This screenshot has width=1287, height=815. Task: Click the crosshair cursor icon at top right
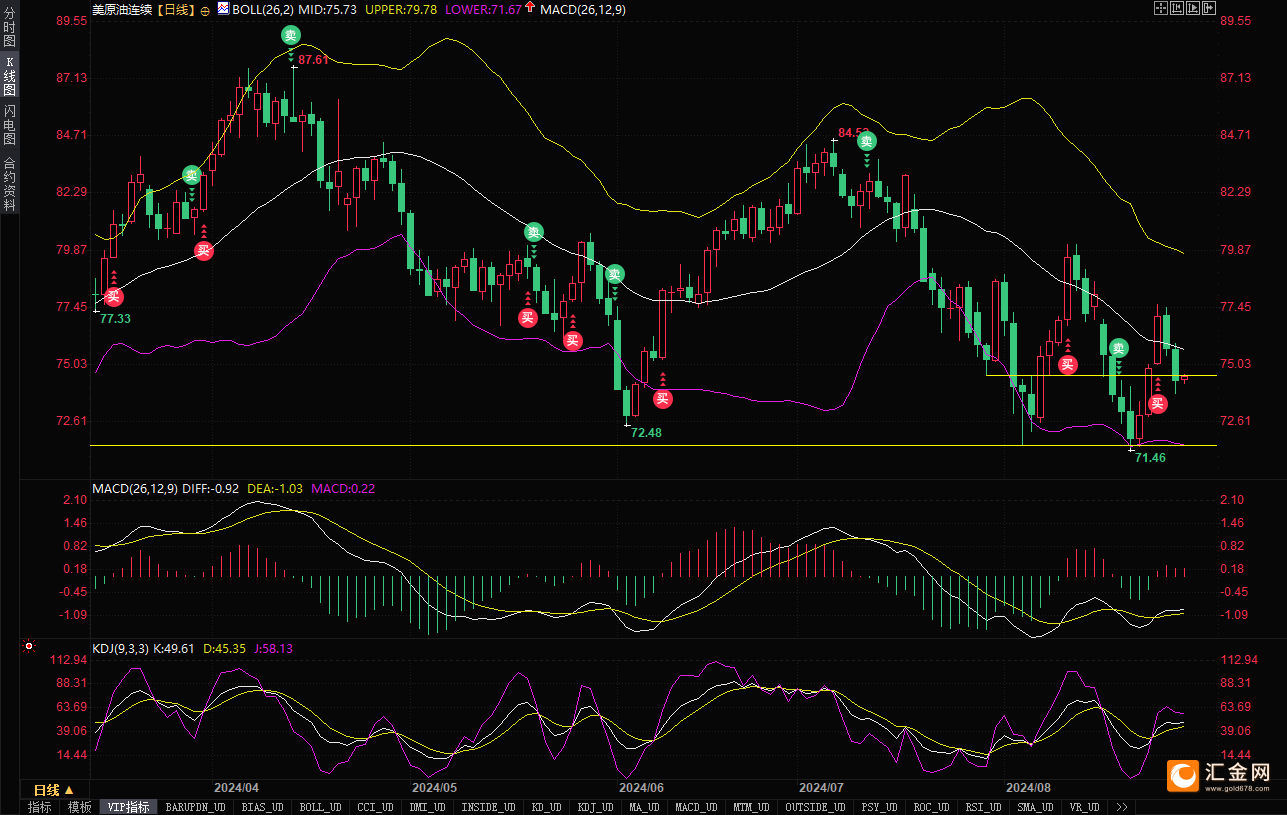click(1161, 8)
